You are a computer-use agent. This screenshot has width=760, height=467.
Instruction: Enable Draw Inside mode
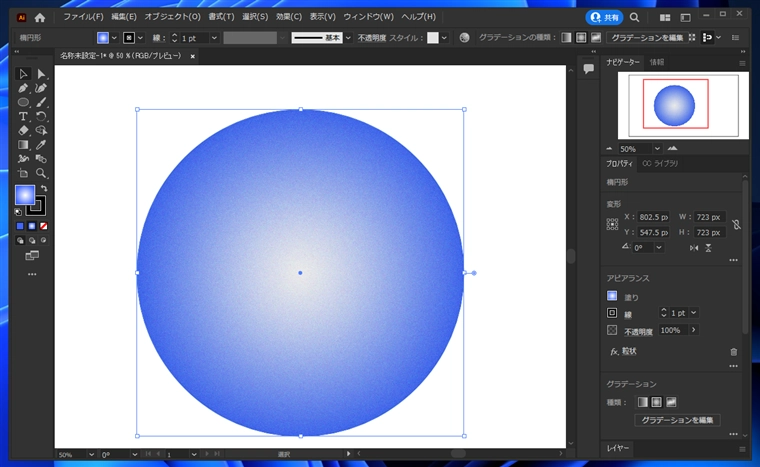click(x=44, y=241)
